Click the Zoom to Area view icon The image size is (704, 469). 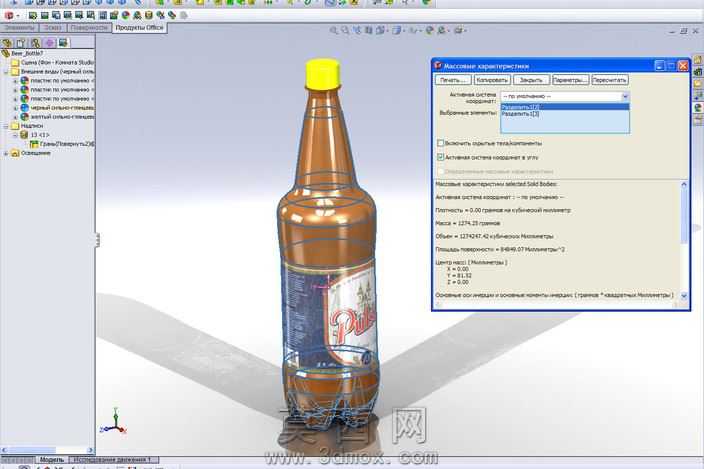pyautogui.click(x=345, y=31)
